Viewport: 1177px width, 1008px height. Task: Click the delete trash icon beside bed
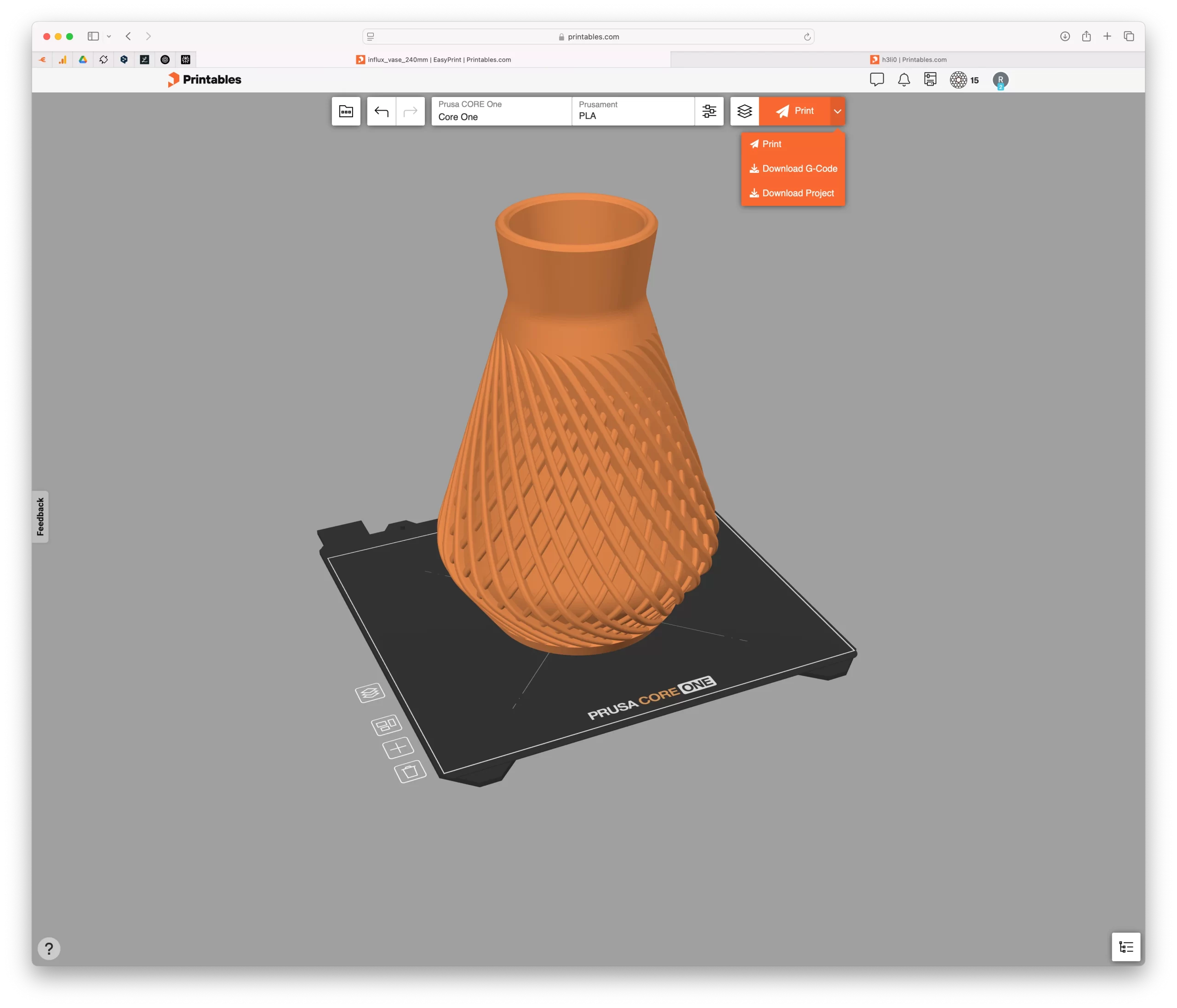pos(410,772)
